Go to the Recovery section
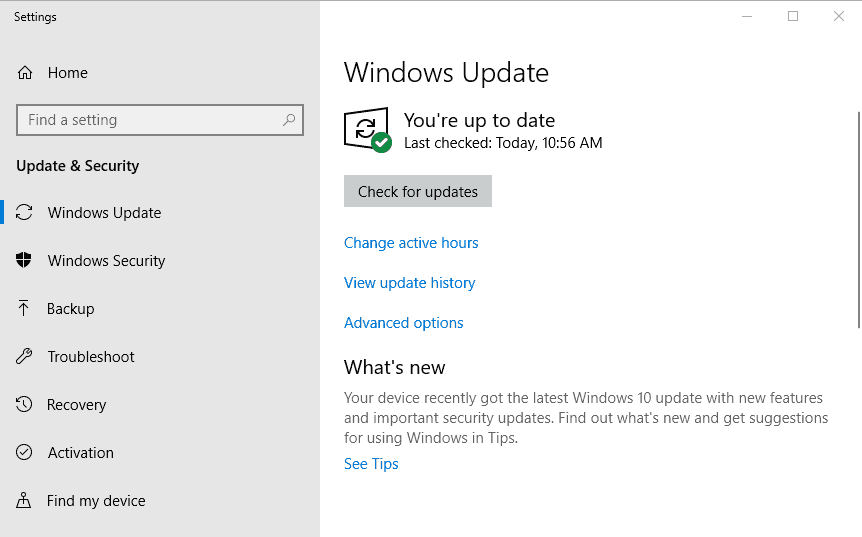 coord(76,405)
